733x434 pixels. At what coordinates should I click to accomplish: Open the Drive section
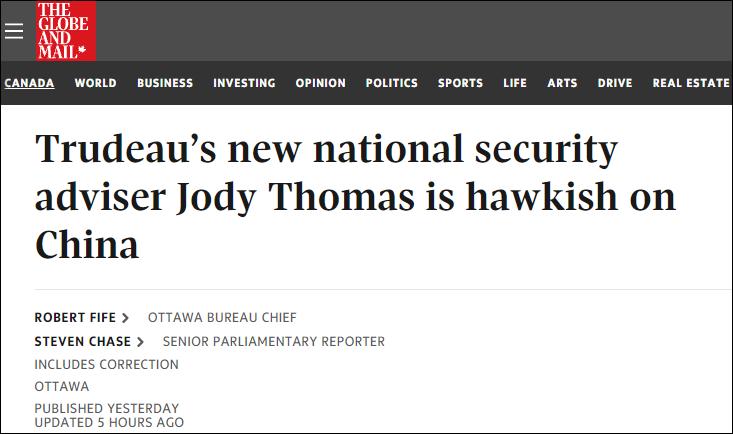tap(615, 83)
